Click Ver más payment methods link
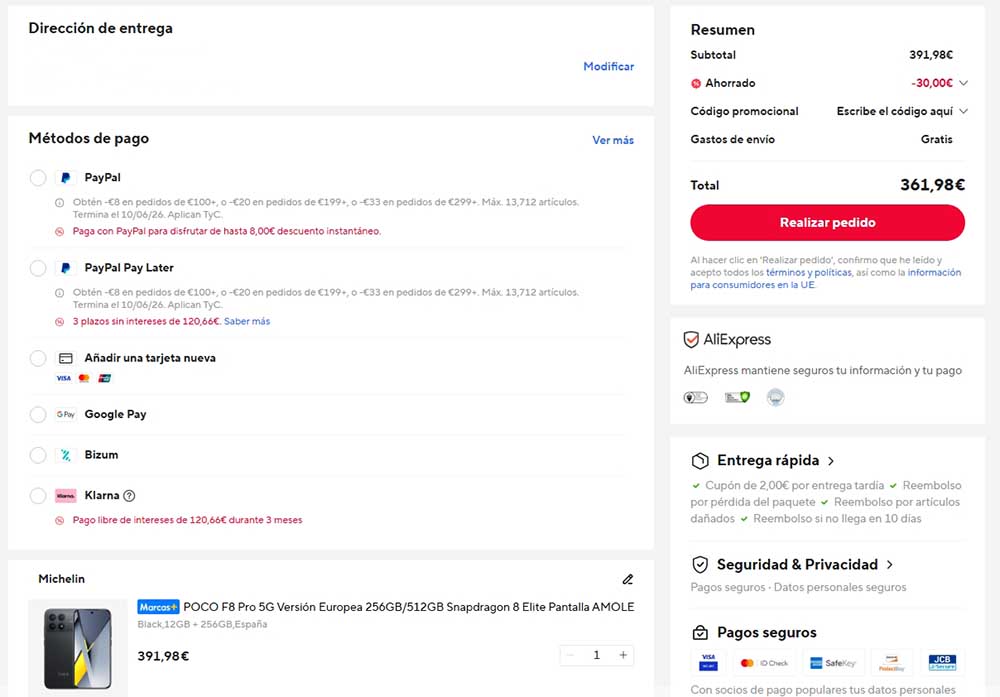1000x697 pixels. click(613, 140)
